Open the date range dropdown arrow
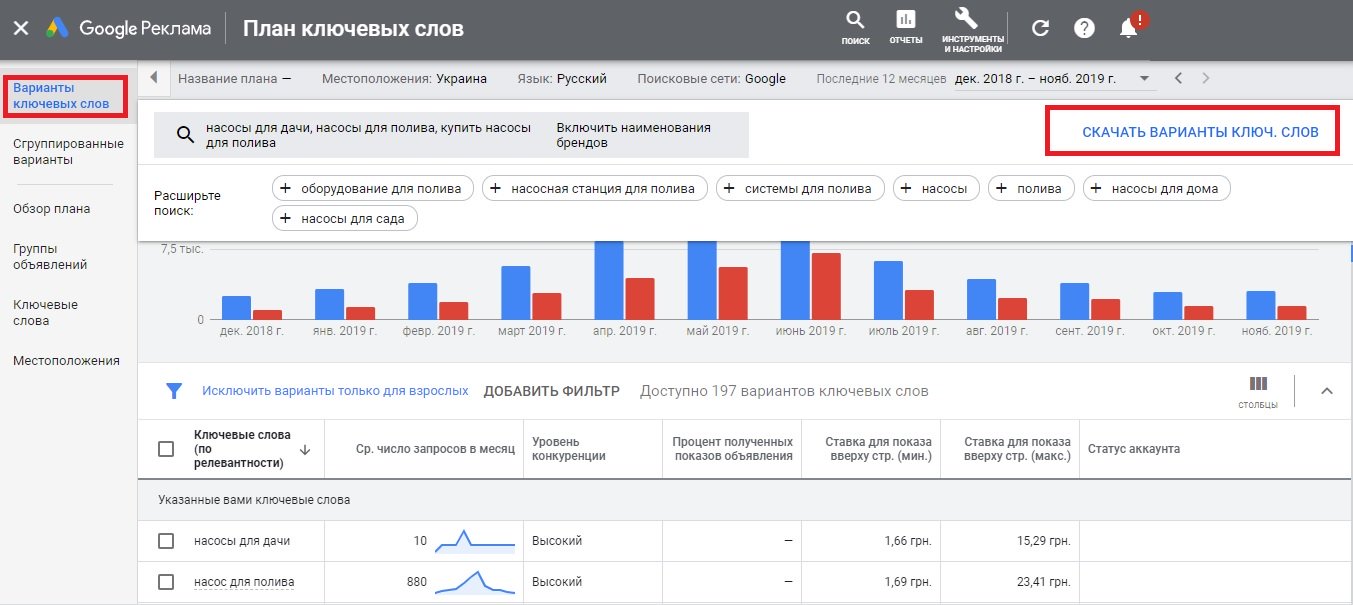Viewport: 1353px width, 605px height. (1145, 78)
